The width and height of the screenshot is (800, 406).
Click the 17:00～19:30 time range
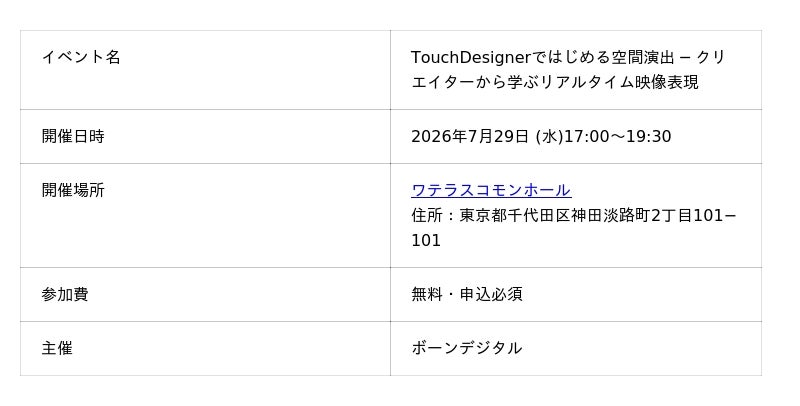[x=618, y=136]
